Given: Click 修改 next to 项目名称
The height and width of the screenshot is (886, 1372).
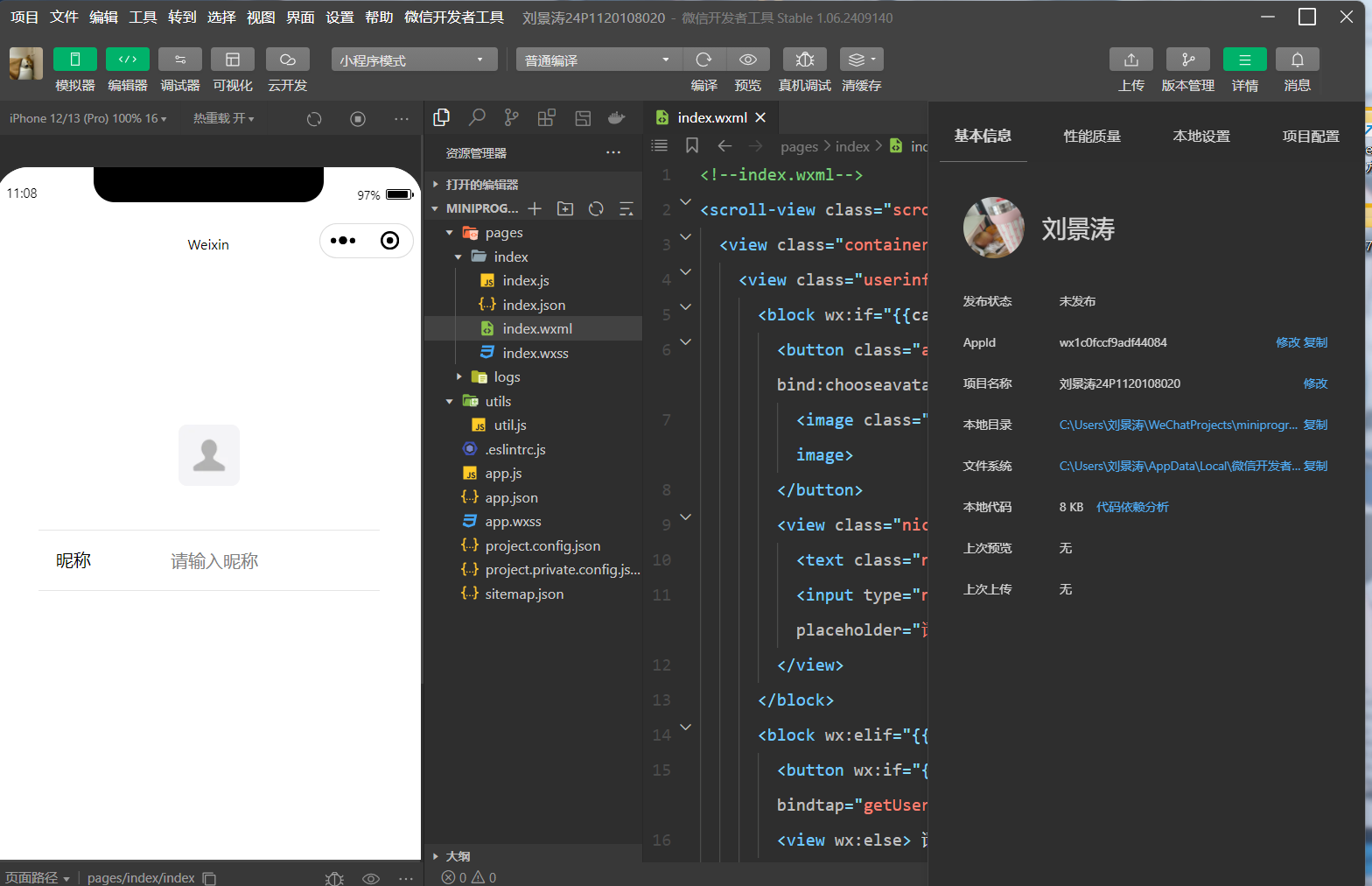Looking at the screenshot, I should (1315, 383).
